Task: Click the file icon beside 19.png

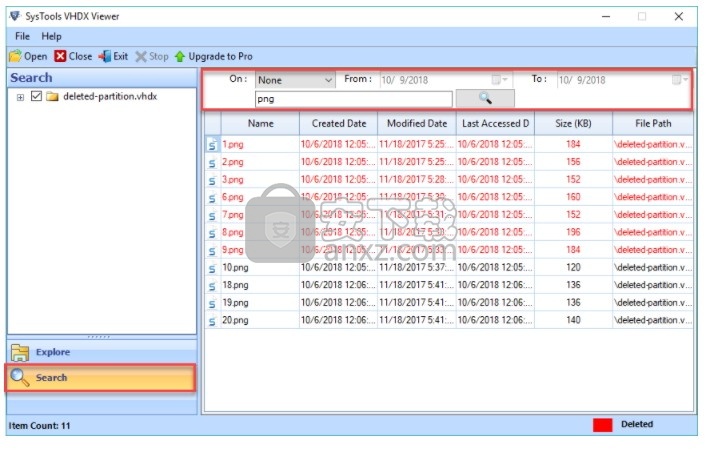Action: click(x=212, y=303)
